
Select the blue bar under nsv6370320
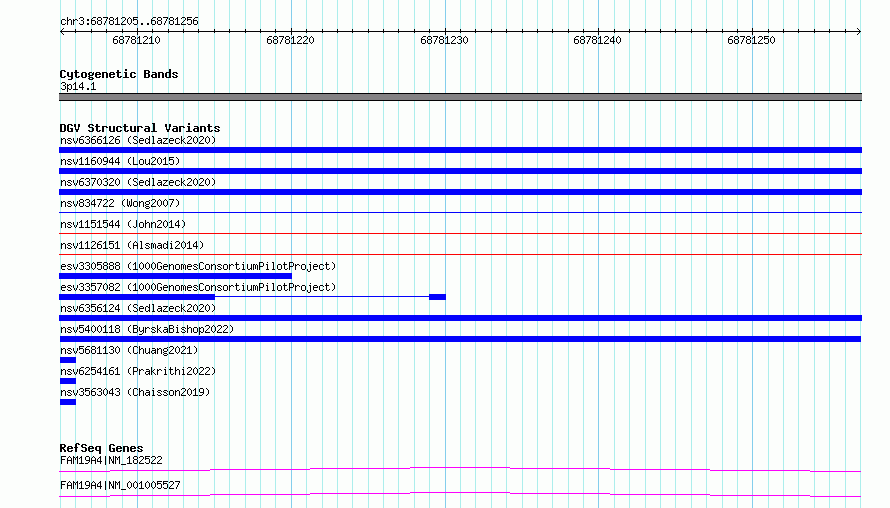coord(460,192)
